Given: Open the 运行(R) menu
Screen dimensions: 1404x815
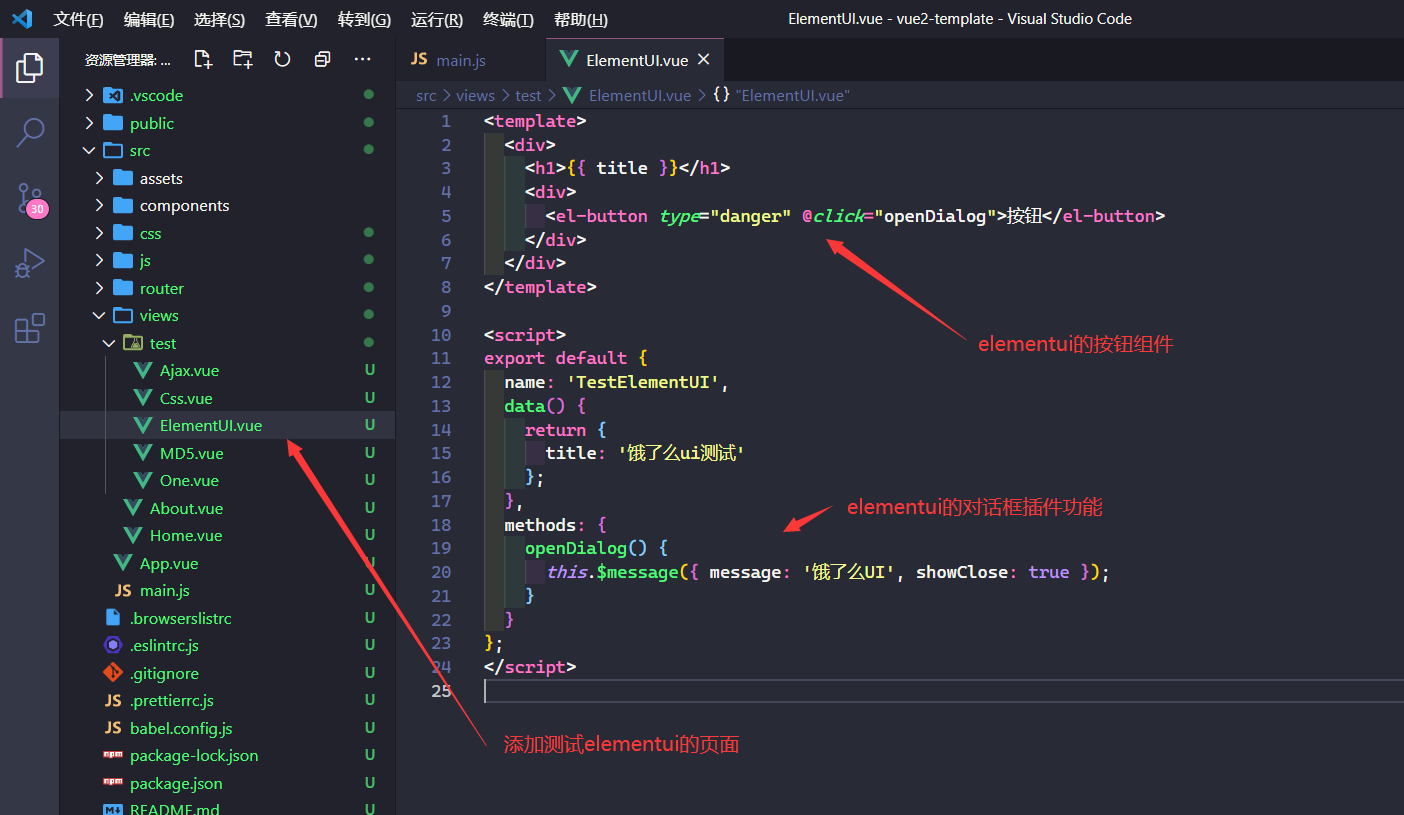Looking at the screenshot, I should point(437,20).
